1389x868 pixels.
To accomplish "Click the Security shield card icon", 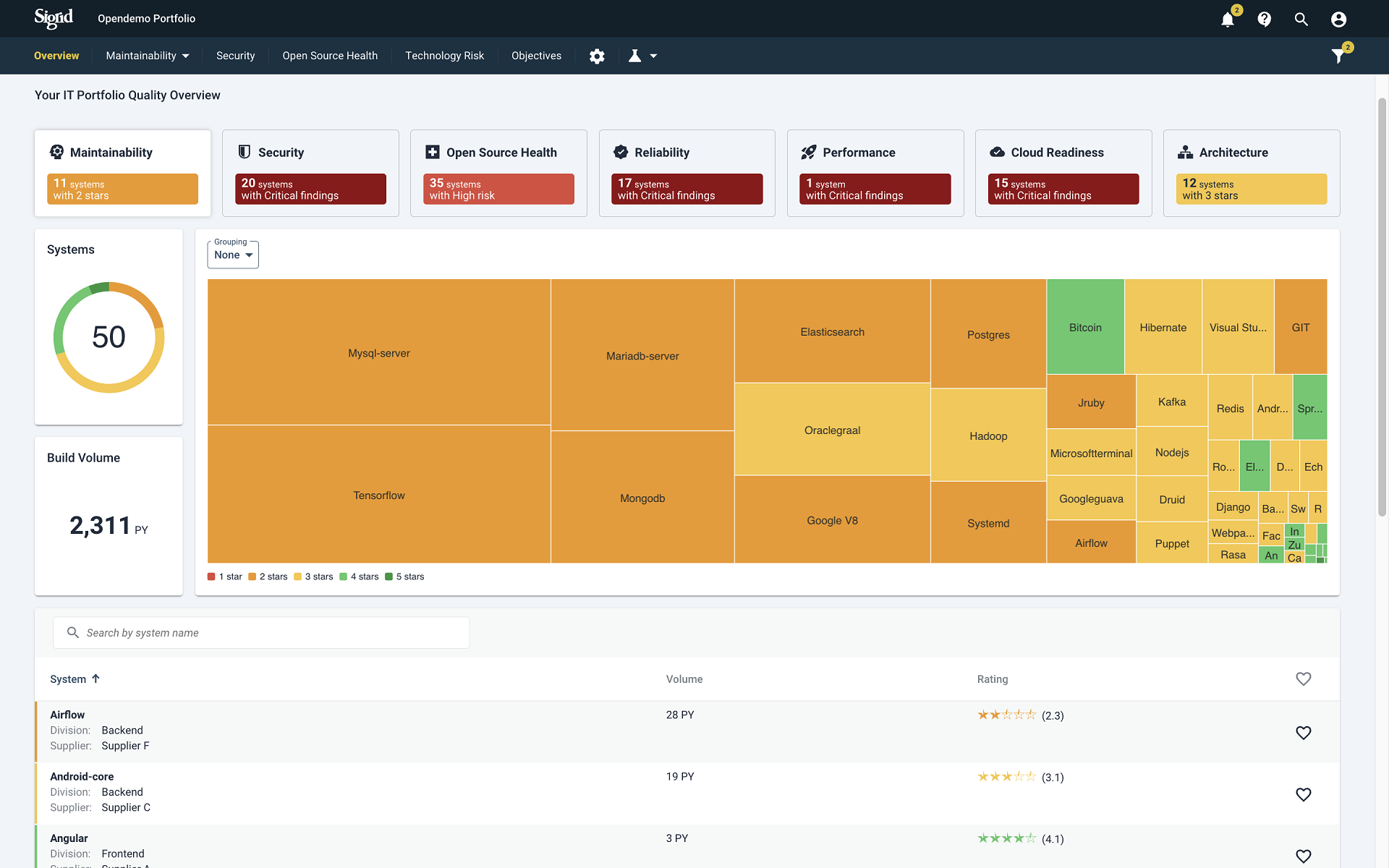I will click(x=245, y=152).
